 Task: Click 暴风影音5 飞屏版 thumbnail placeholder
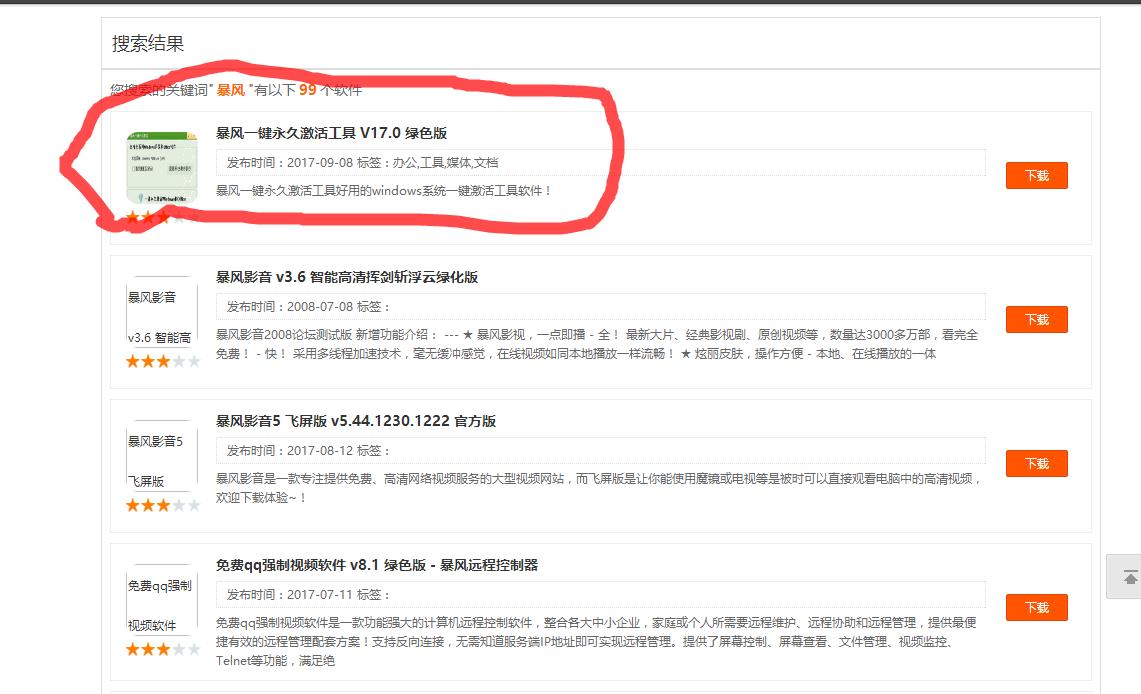click(162, 457)
